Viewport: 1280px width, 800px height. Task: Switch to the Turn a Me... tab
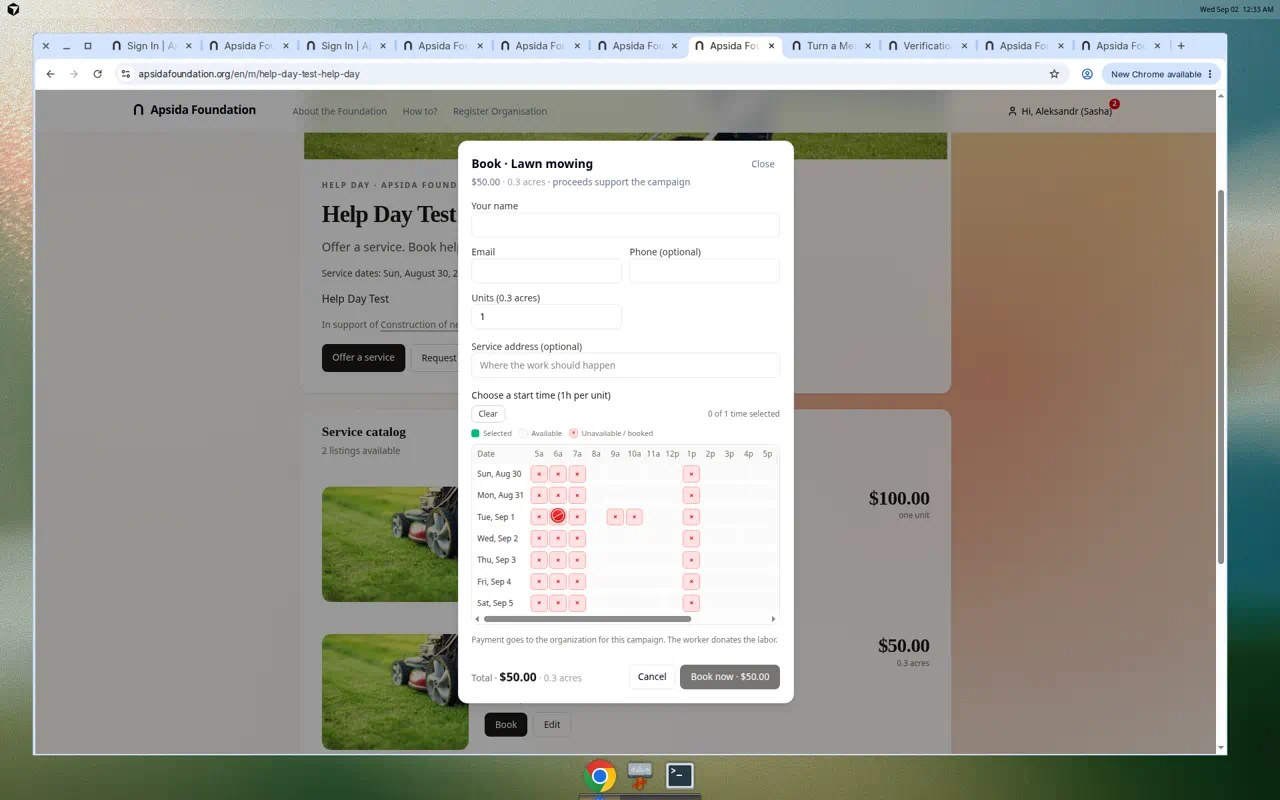click(830, 46)
